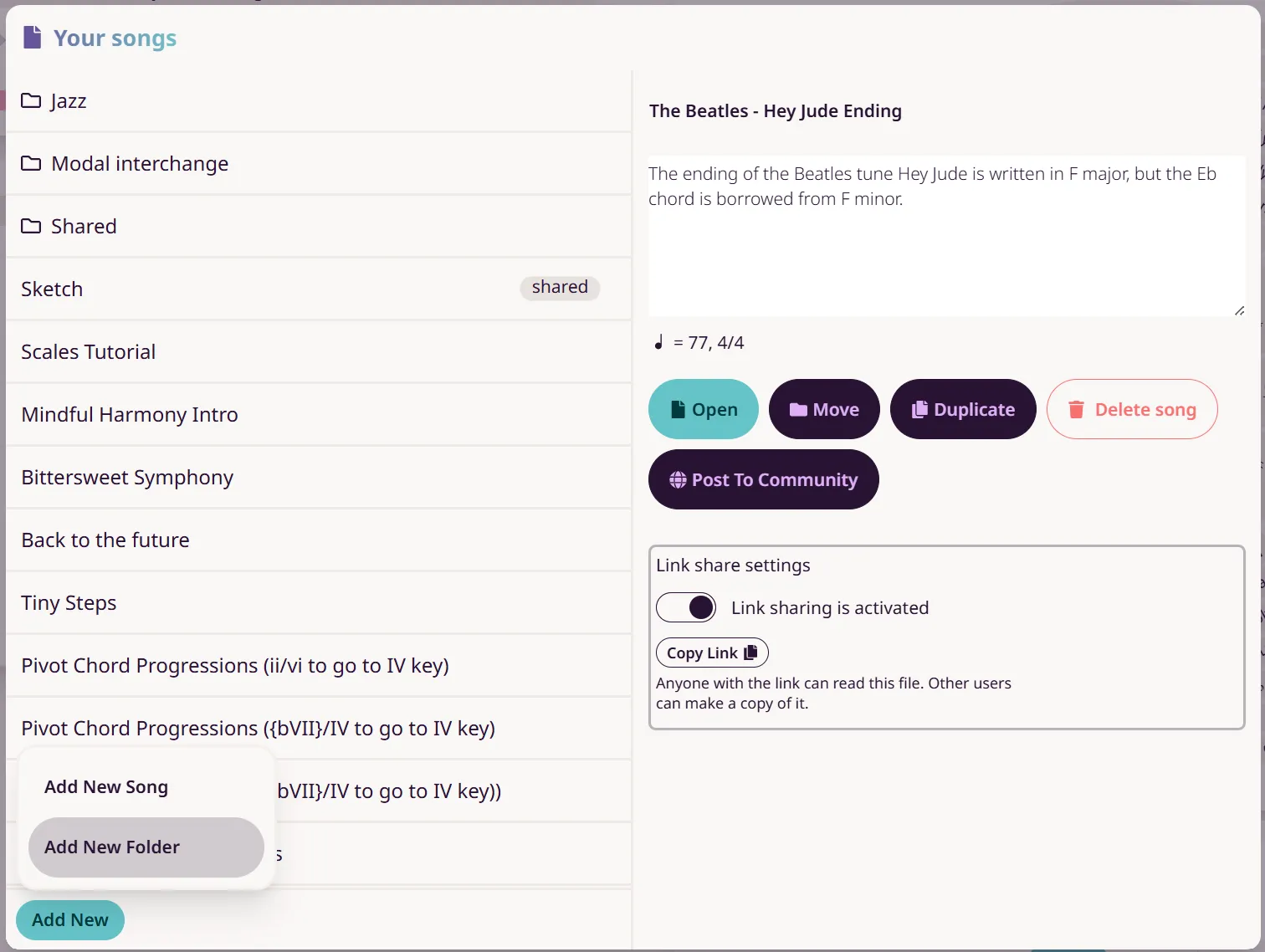Click the Modal interchange folder icon

(31, 163)
